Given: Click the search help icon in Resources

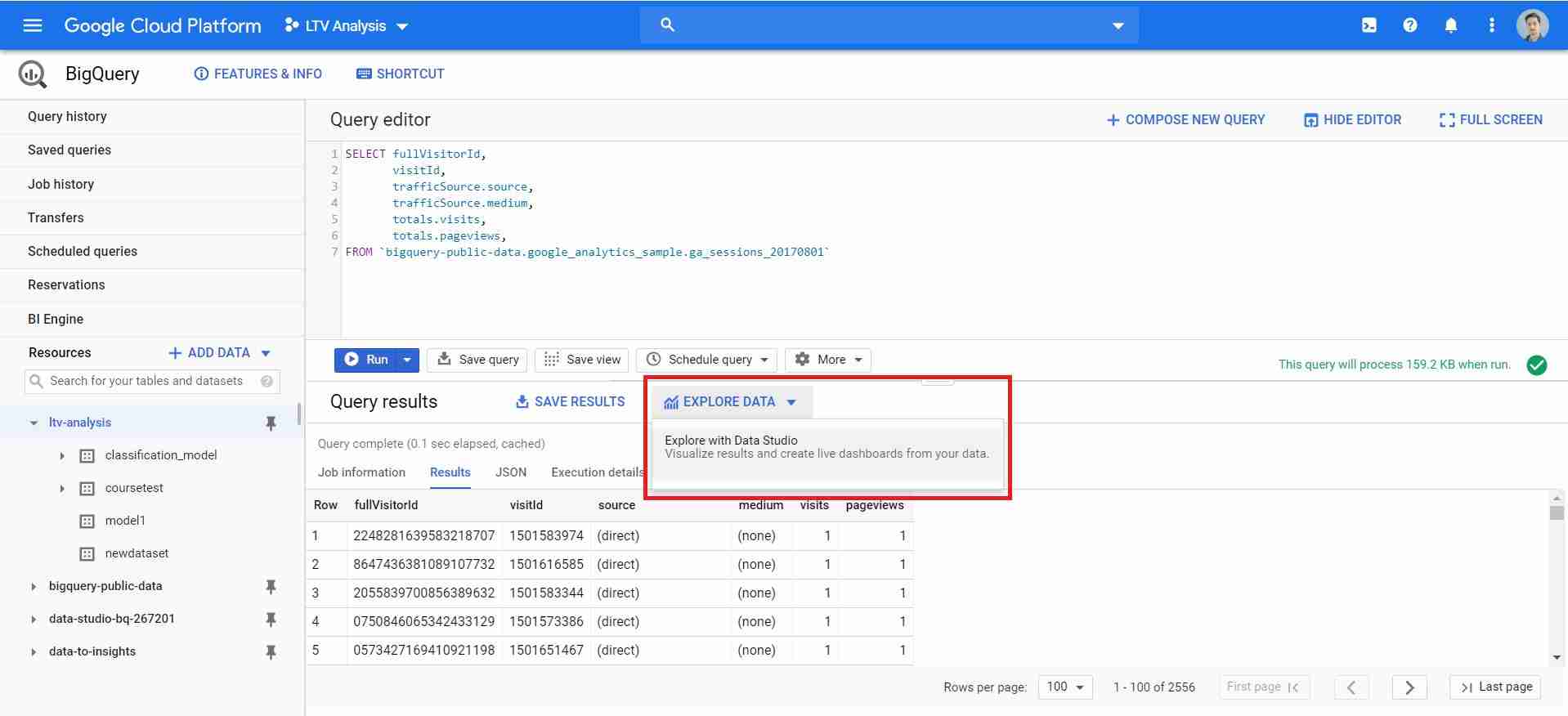Looking at the screenshot, I should point(267,381).
